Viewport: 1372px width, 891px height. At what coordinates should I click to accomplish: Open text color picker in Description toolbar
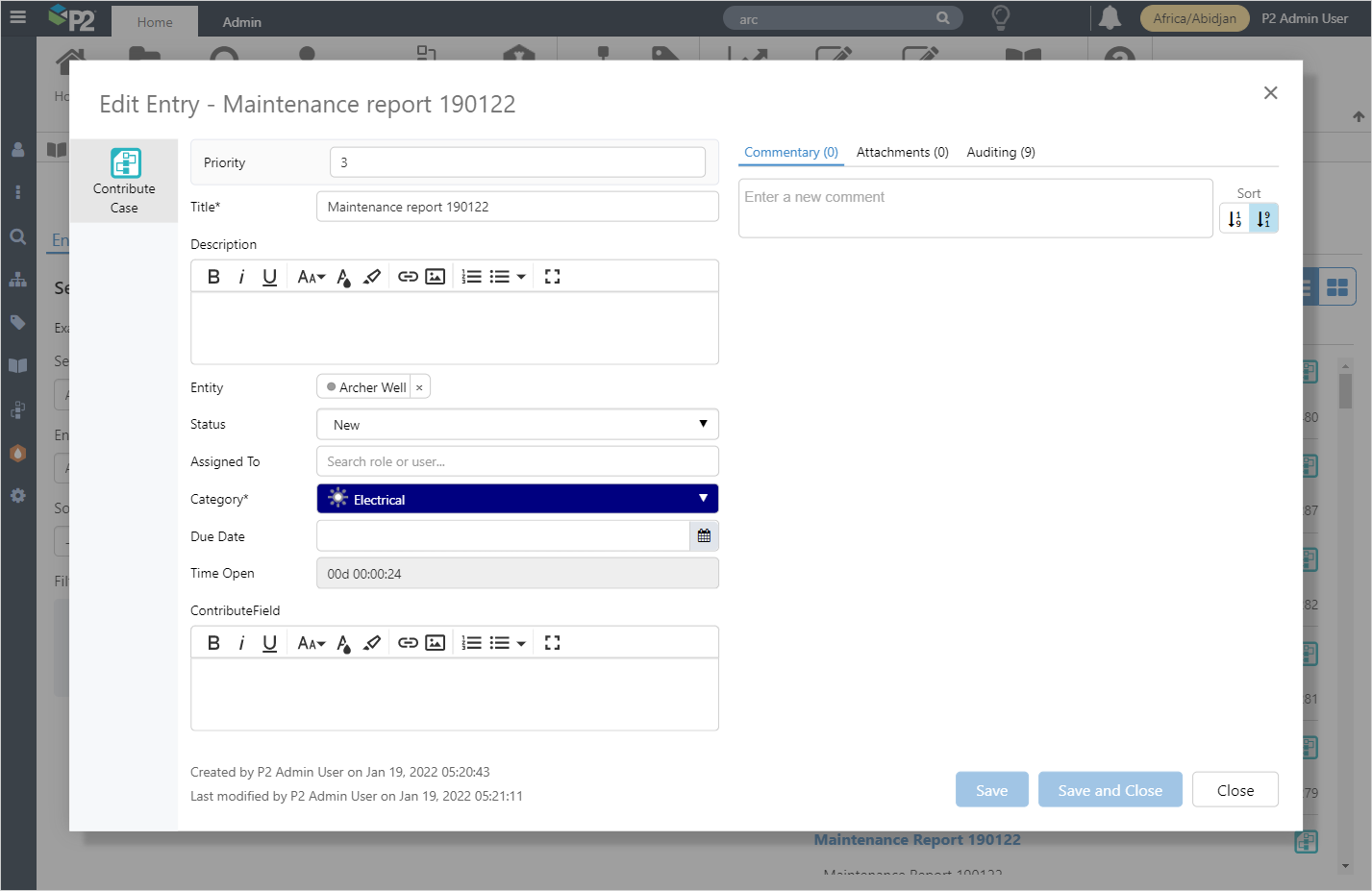click(x=343, y=277)
